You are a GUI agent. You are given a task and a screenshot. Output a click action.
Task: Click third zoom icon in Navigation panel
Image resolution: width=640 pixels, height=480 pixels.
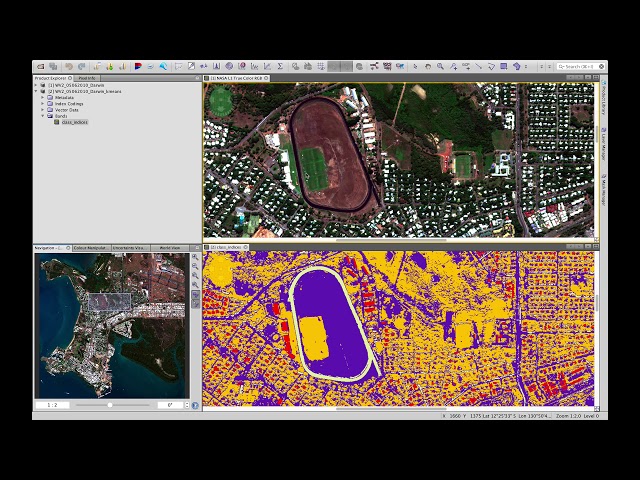pyautogui.click(x=195, y=276)
